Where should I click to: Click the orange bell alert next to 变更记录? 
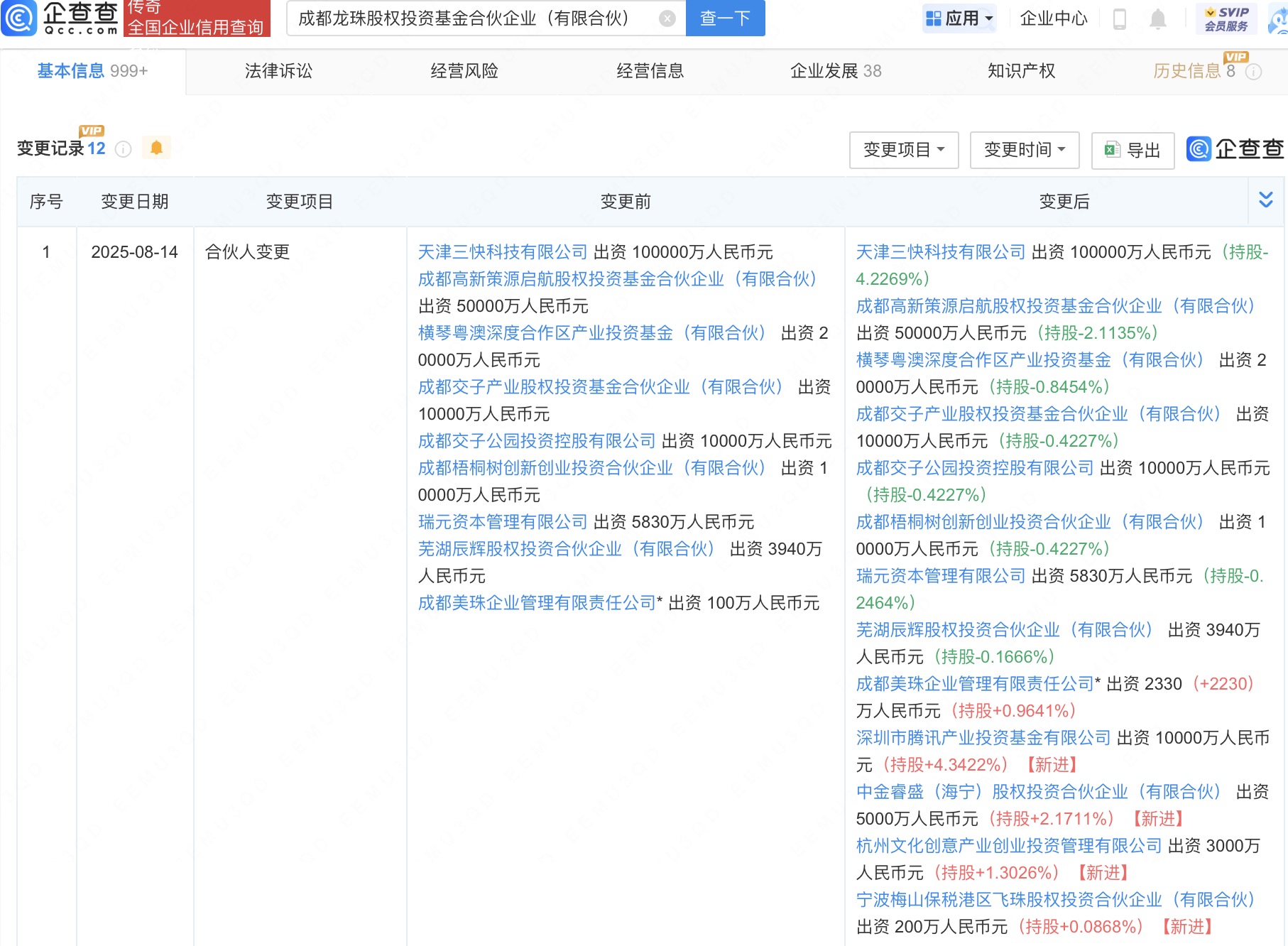[156, 148]
